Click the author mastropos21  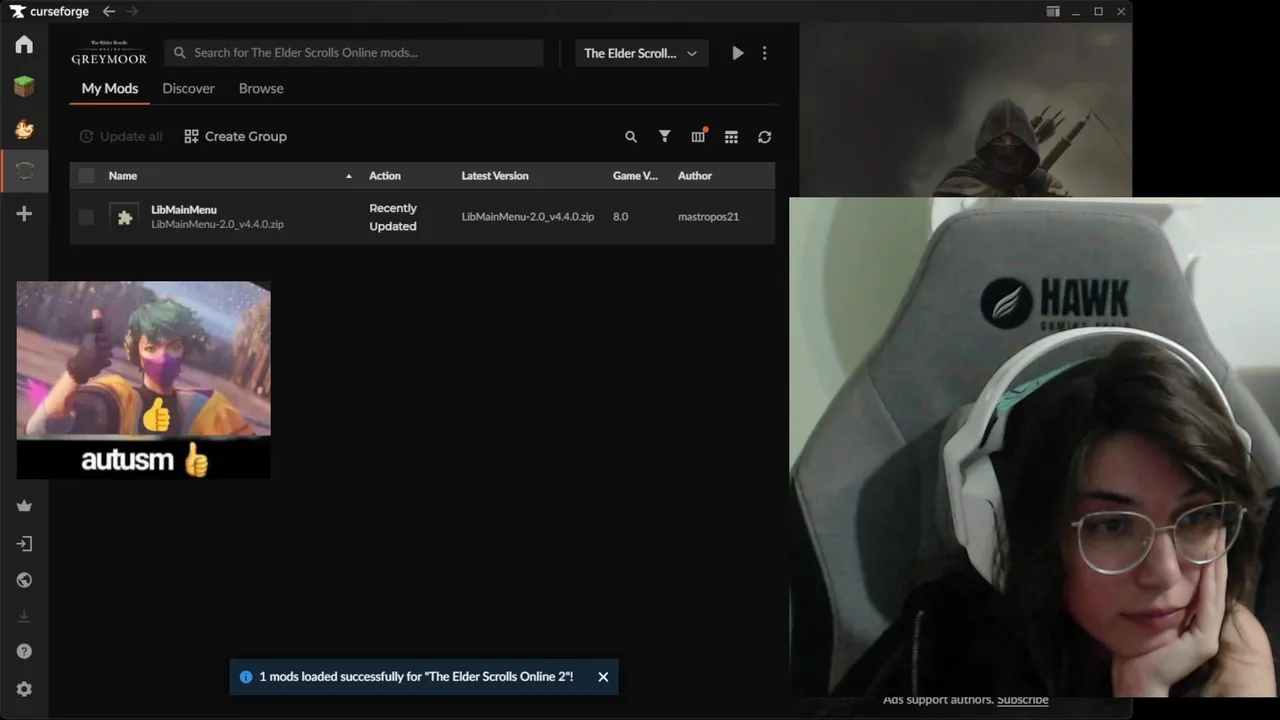[708, 217]
